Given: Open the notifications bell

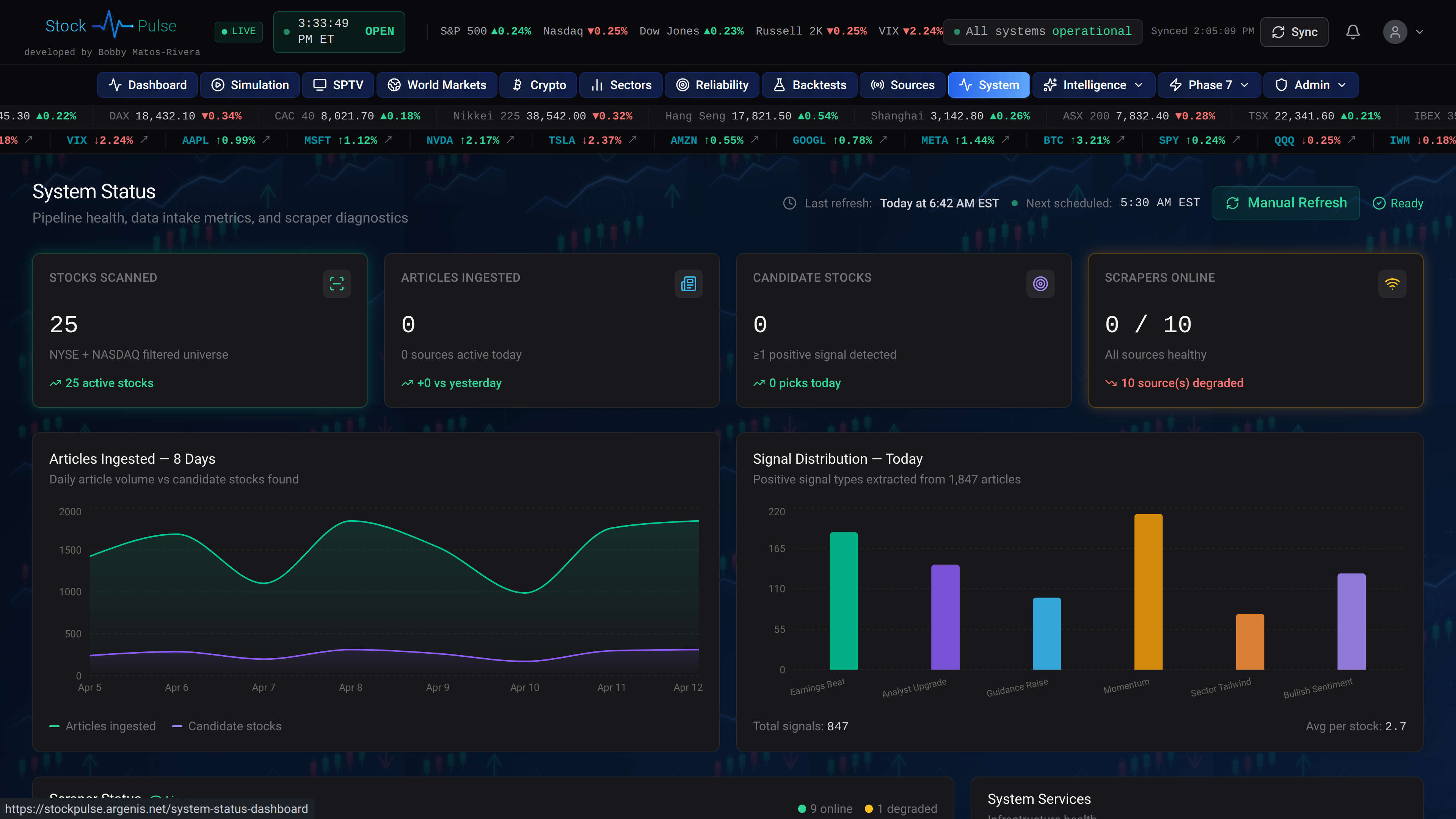Looking at the screenshot, I should tap(1352, 31).
